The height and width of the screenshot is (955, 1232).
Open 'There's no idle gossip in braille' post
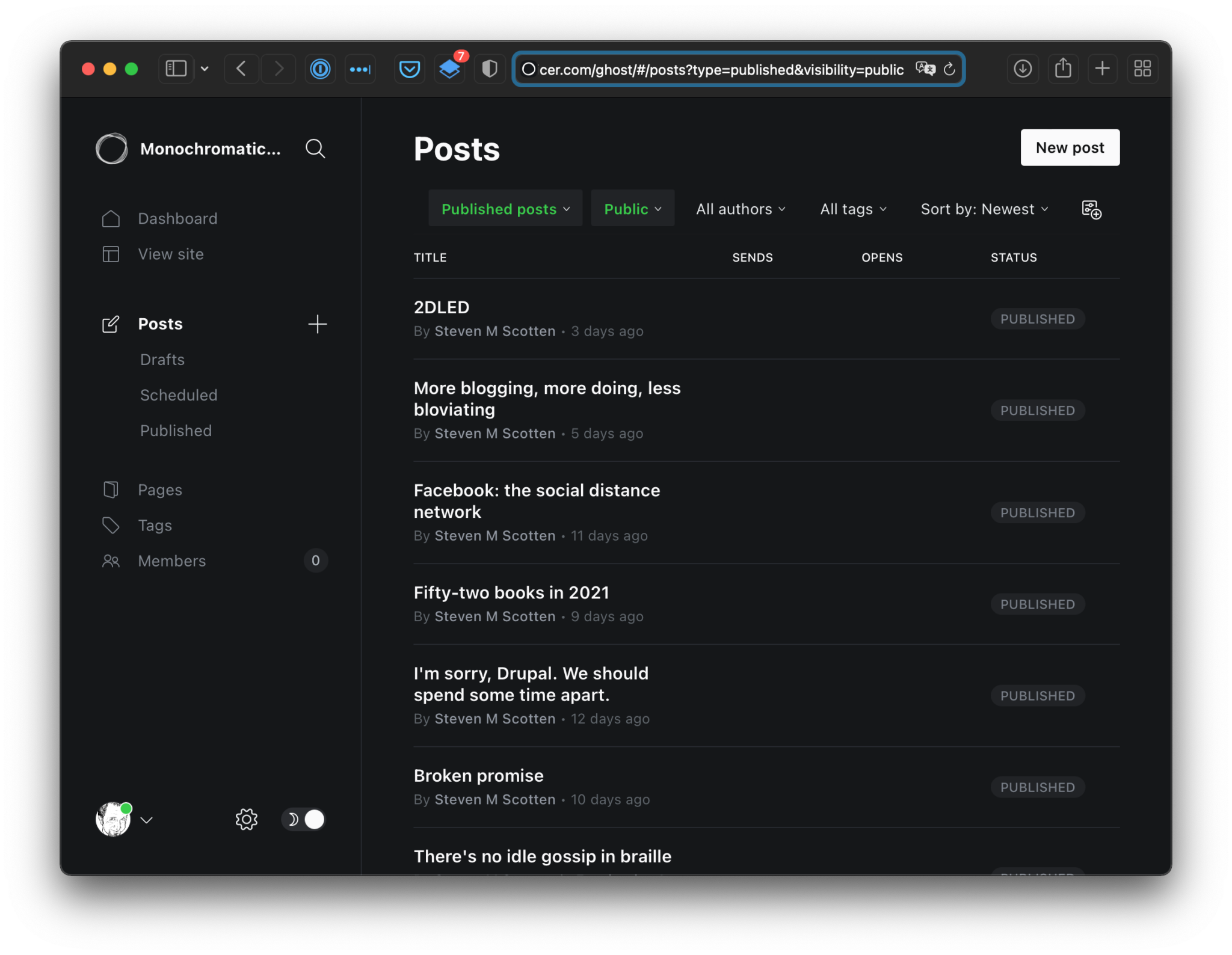click(542, 856)
